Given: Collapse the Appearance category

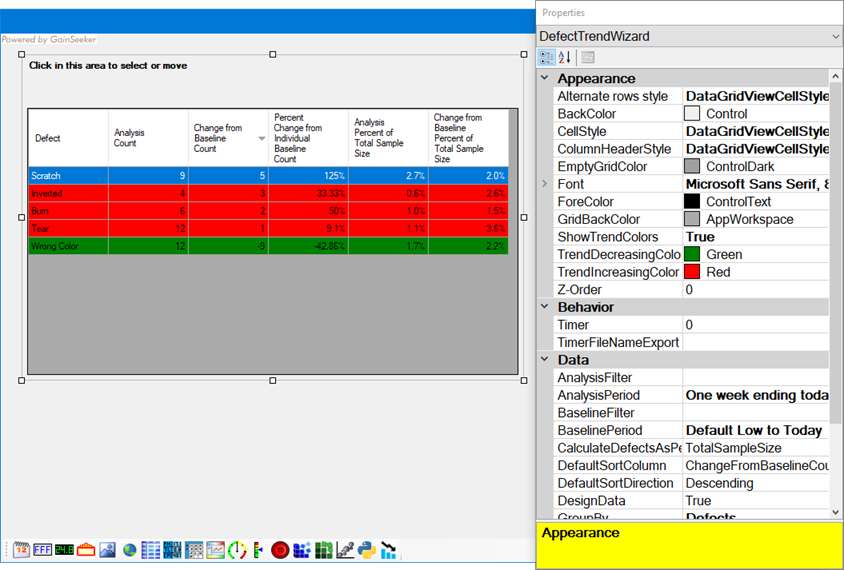Looking at the screenshot, I should [x=545, y=78].
